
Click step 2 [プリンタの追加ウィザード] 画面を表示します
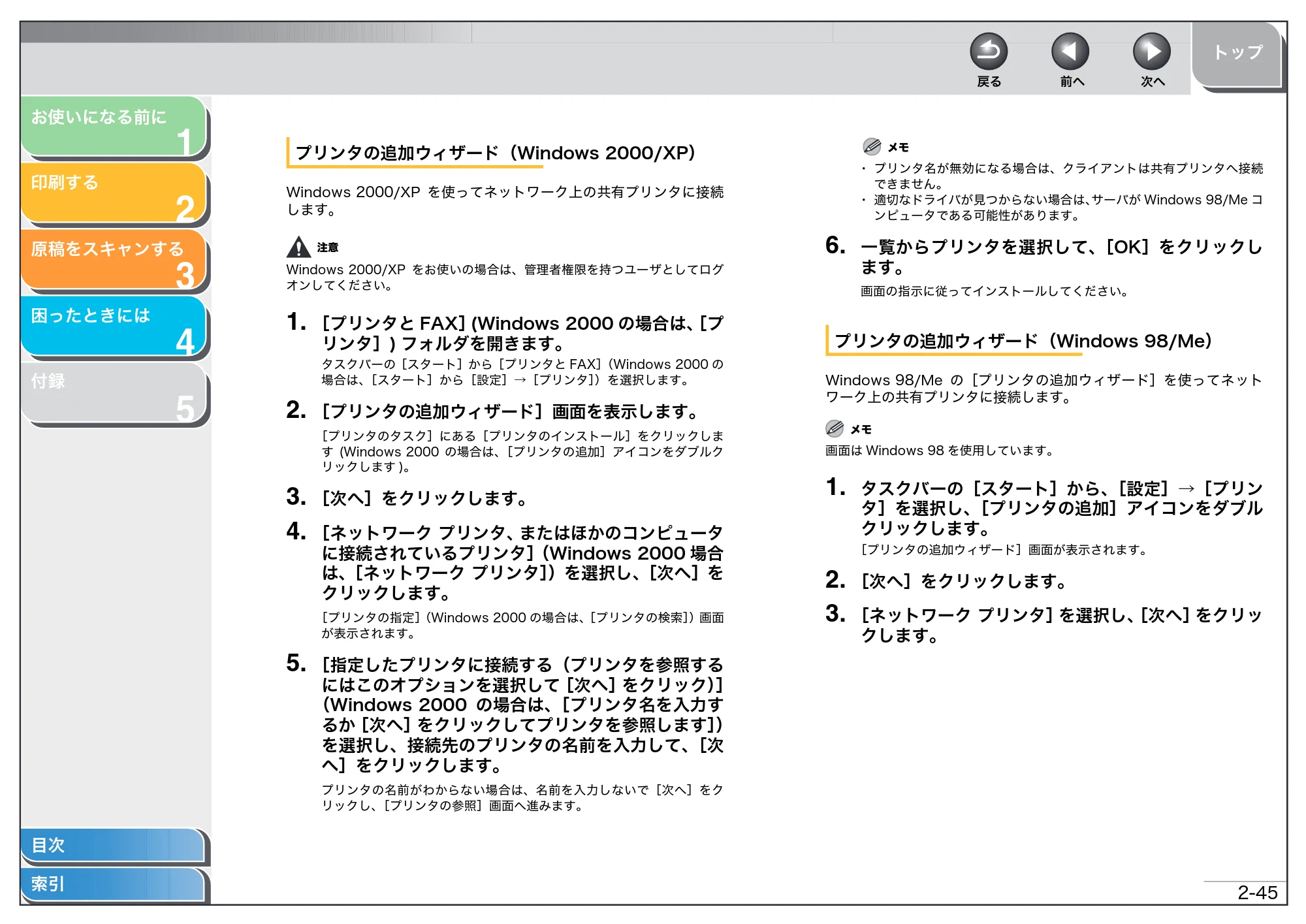(x=511, y=411)
